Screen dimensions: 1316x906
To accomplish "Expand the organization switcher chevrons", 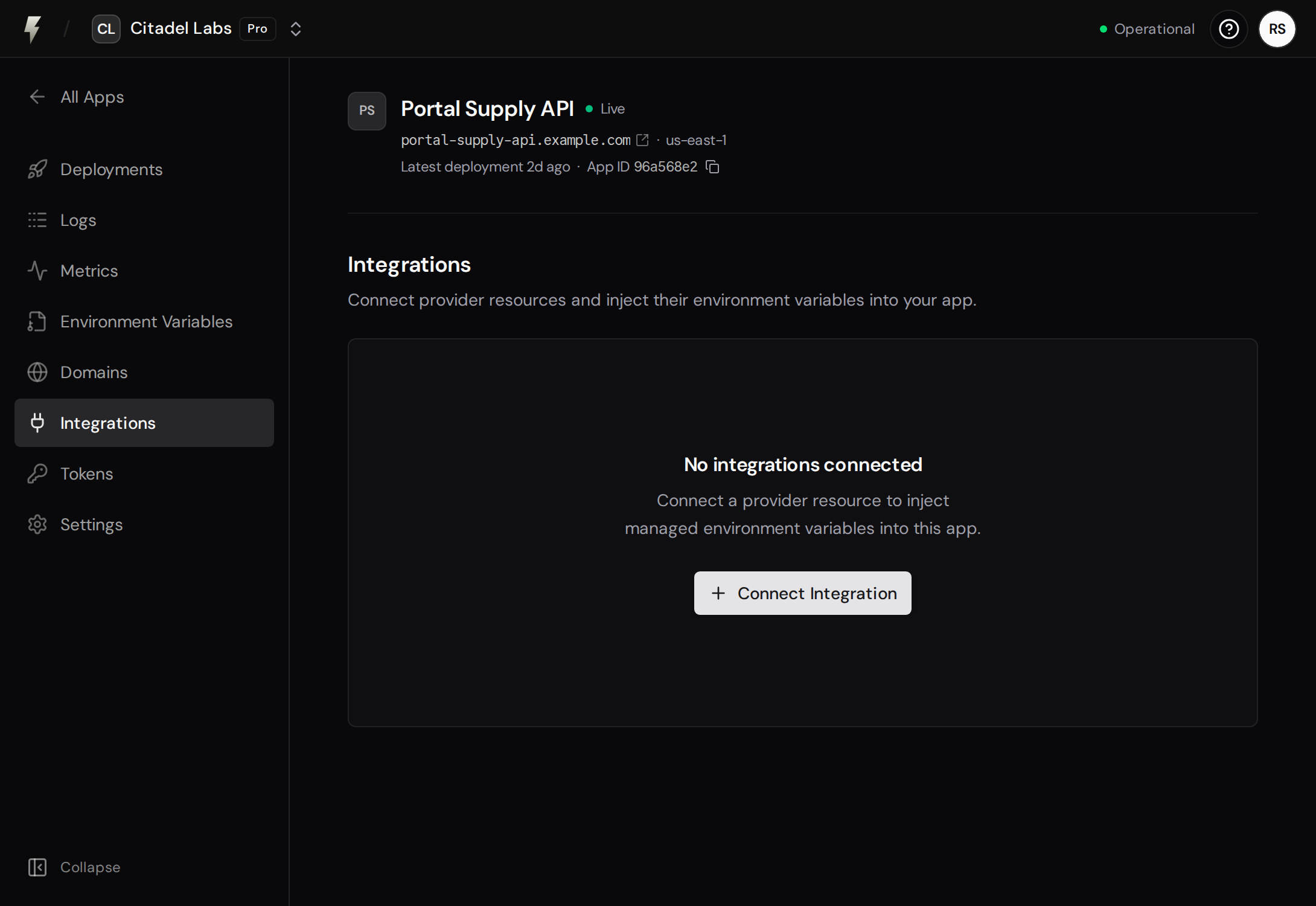I will pos(296,29).
